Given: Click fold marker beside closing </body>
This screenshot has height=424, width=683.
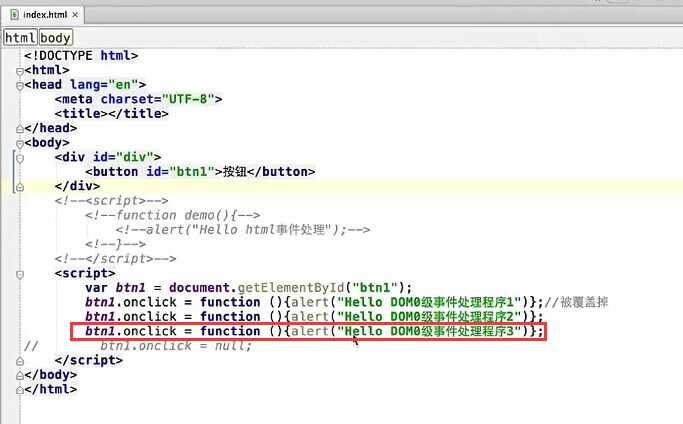Looking at the screenshot, I should (20, 376).
